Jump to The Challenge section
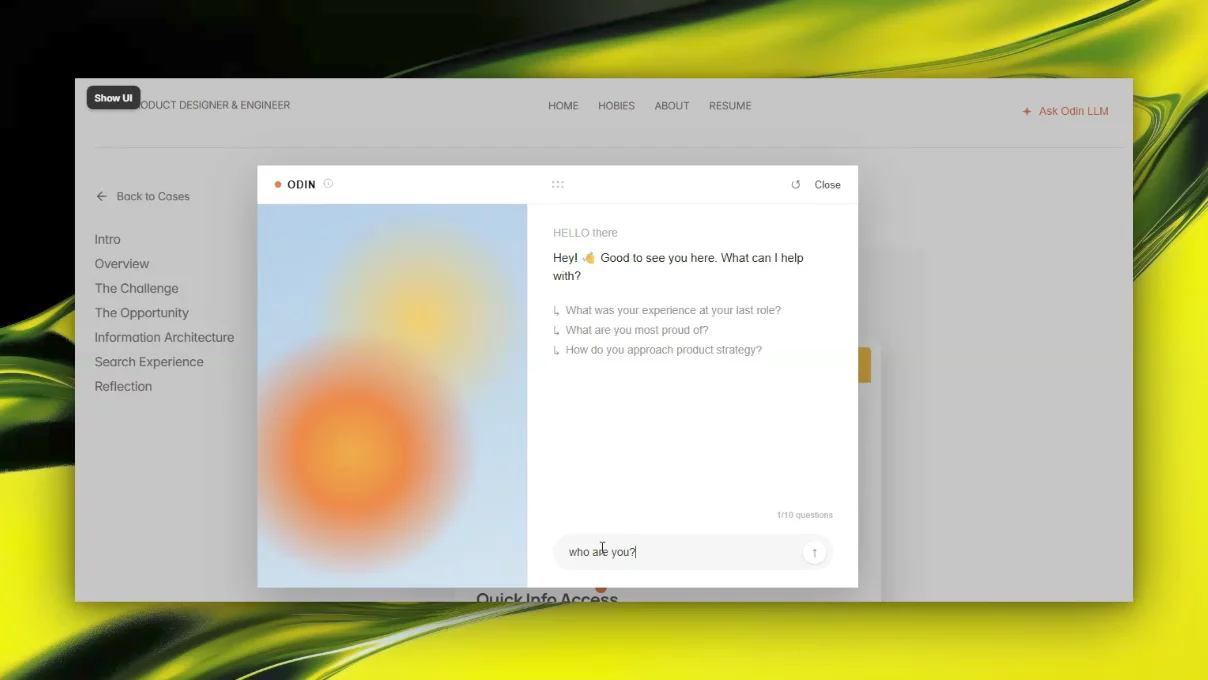This screenshot has width=1208, height=680. pos(136,288)
